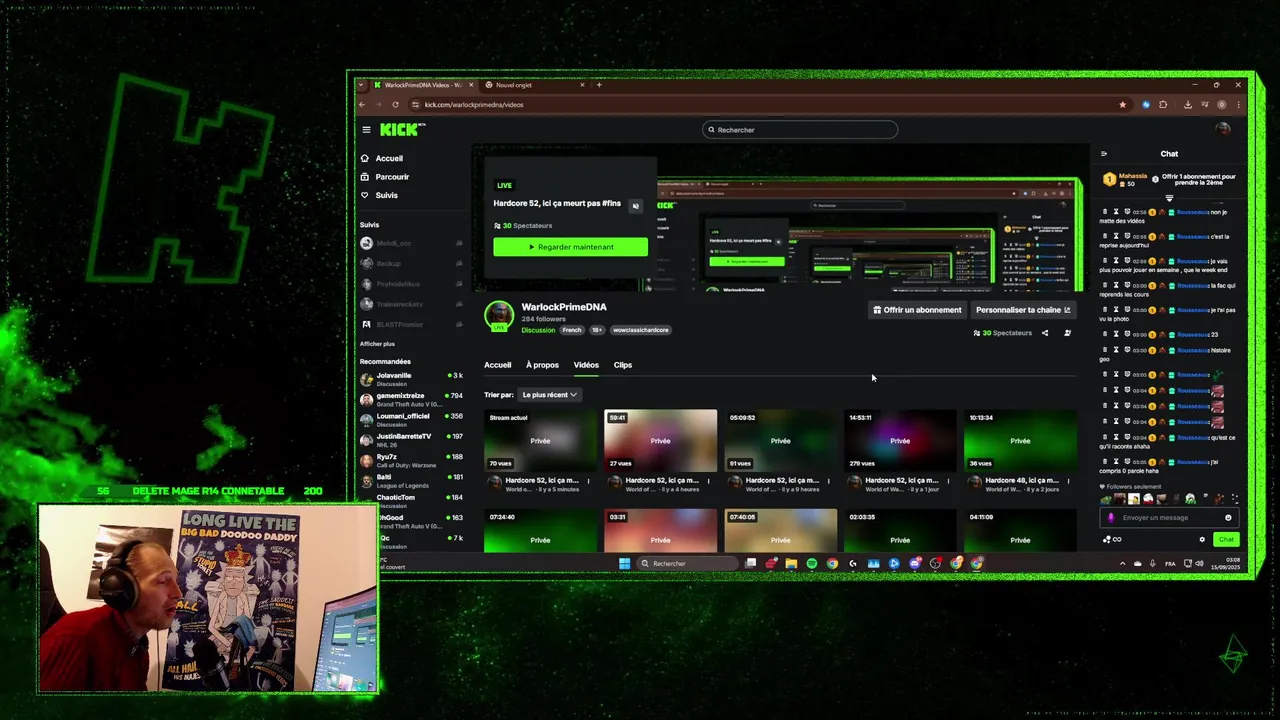Open Balti recommended channel
Image resolution: width=1280 pixels, height=720 pixels.
point(411,480)
